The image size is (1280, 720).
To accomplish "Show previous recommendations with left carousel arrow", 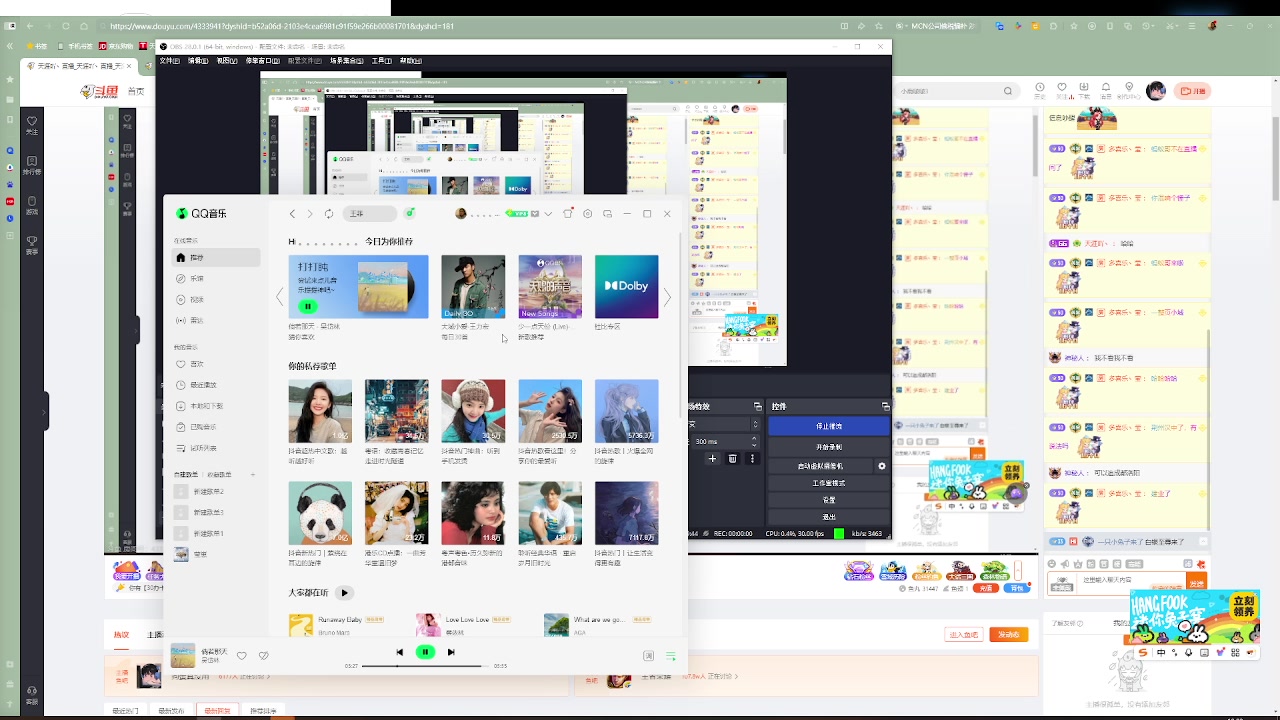I will point(279,297).
